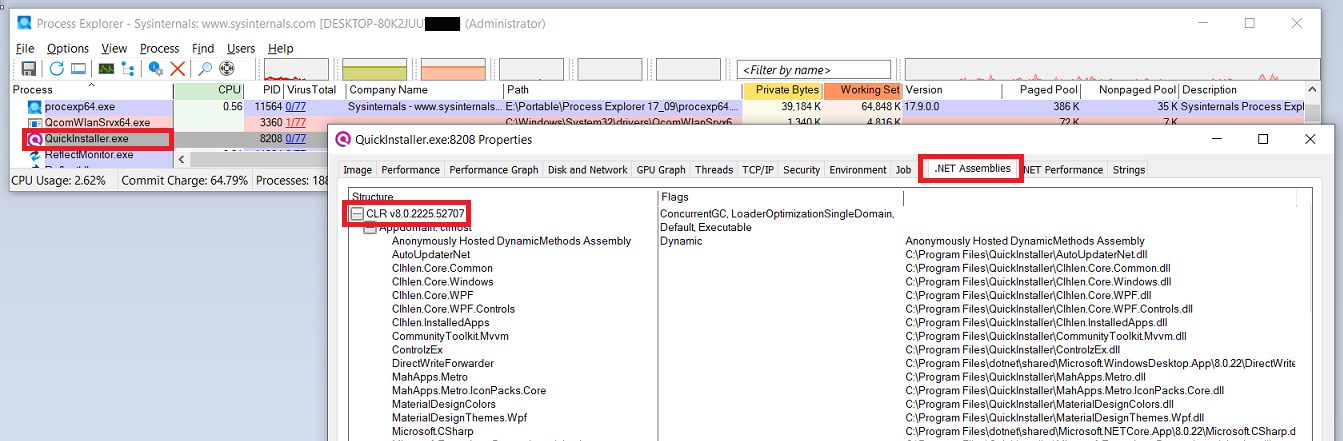Screen dimensions: 1343x441
Task: Click the red X Kill Process icon
Action: tap(178, 69)
